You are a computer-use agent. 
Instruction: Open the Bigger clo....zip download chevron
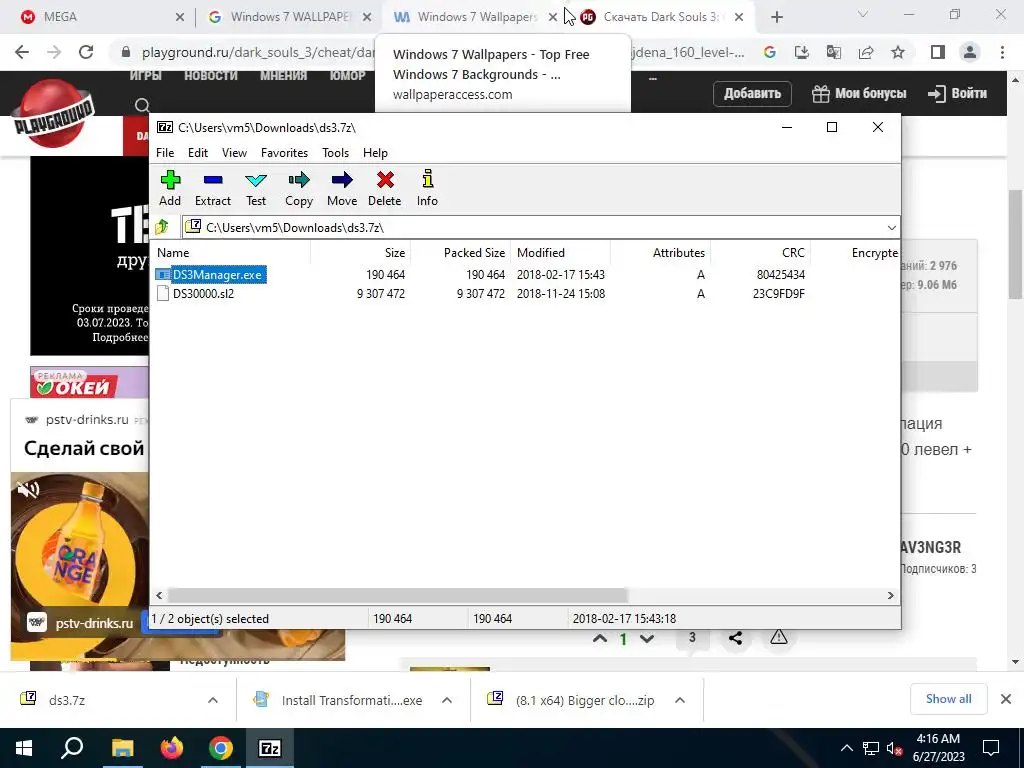[680, 700]
